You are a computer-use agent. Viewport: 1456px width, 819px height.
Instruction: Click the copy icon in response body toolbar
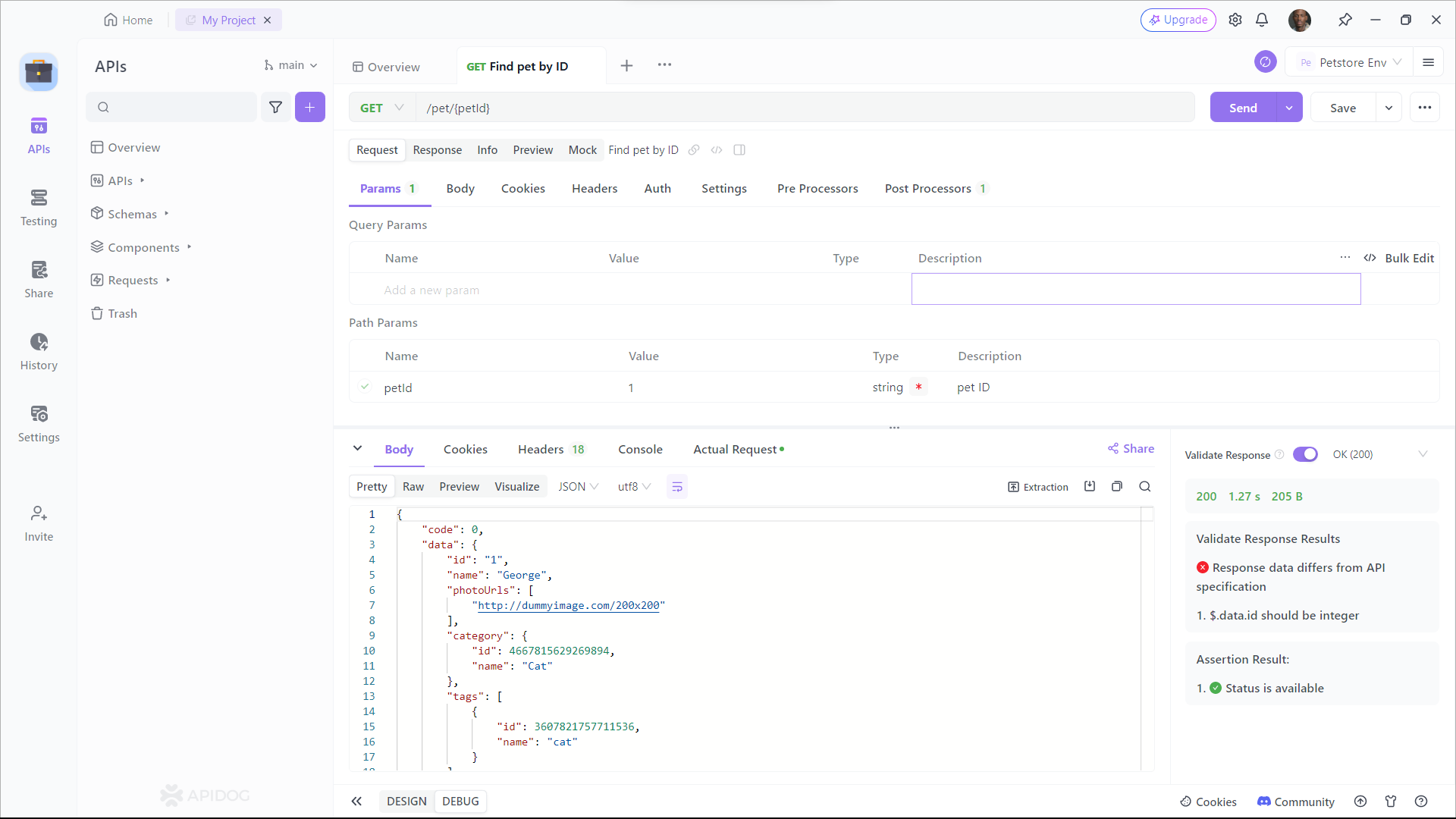[1117, 487]
